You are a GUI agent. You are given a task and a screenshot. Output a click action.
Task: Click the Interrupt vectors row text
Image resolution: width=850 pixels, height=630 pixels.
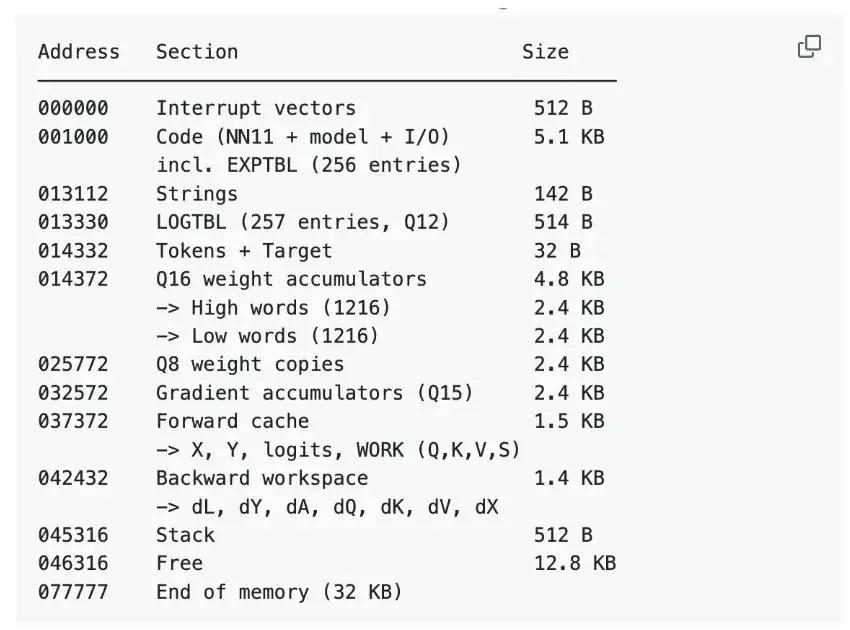pyautogui.click(x=255, y=108)
